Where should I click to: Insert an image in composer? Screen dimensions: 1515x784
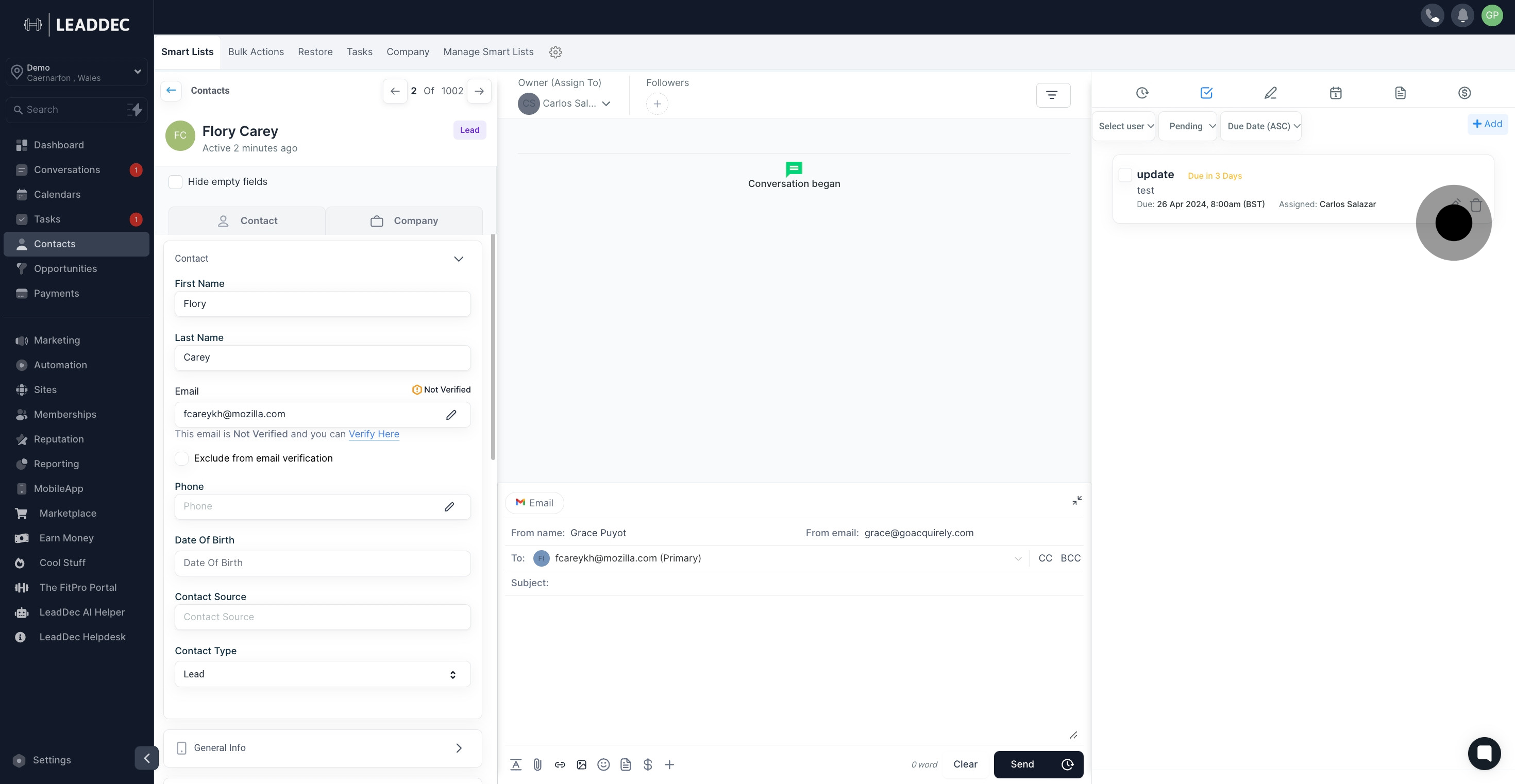[582, 764]
